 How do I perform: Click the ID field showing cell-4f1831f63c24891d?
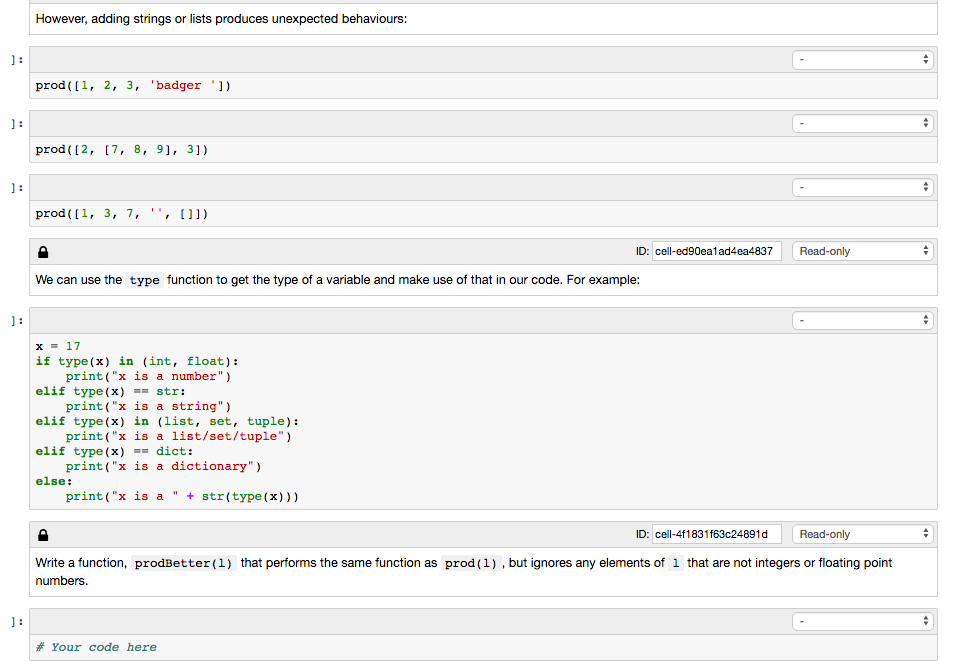coord(715,533)
